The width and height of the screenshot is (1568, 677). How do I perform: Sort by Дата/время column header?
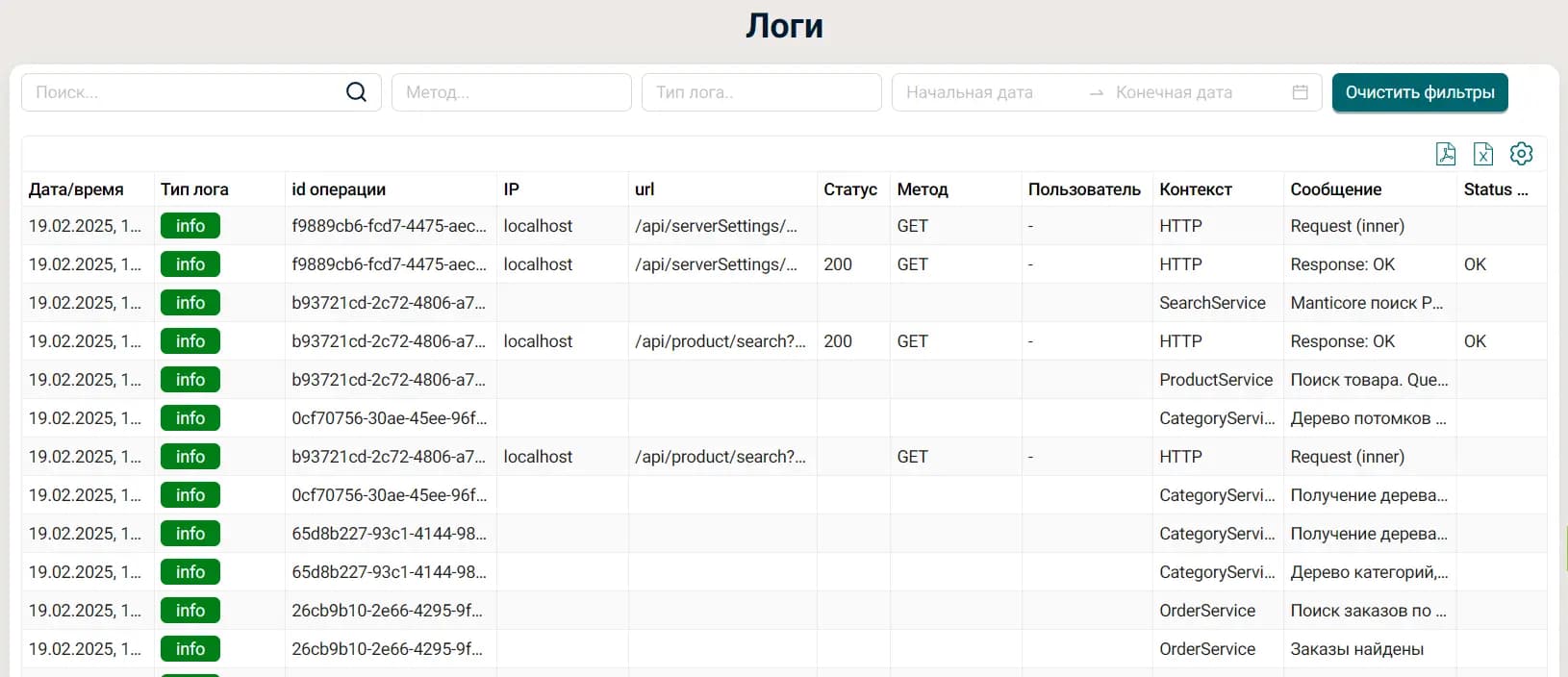(x=76, y=189)
